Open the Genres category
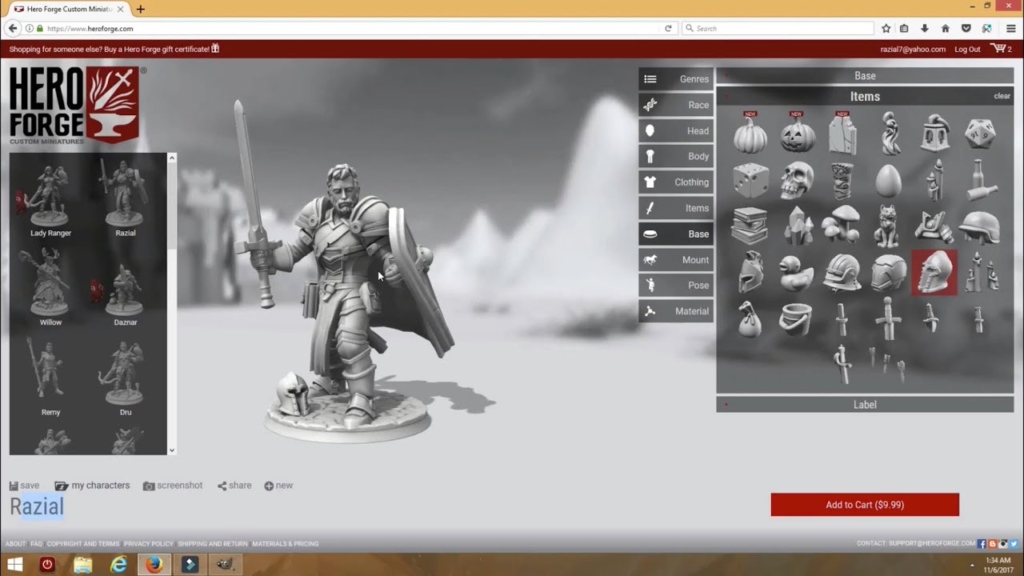The height and width of the screenshot is (576, 1024). (676, 79)
